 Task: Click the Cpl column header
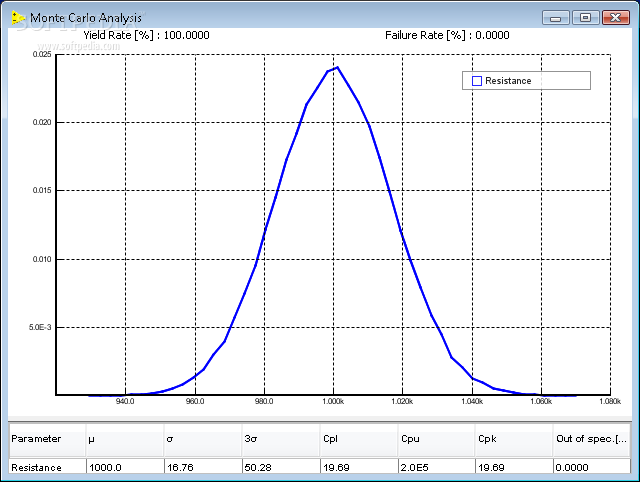point(359,439)
